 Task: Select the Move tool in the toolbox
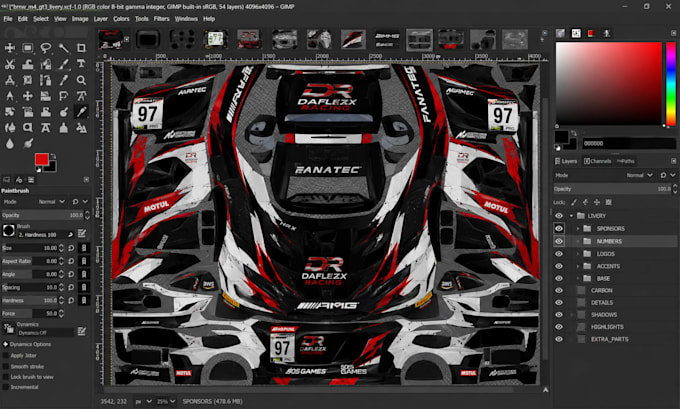[x=10, y=48]
